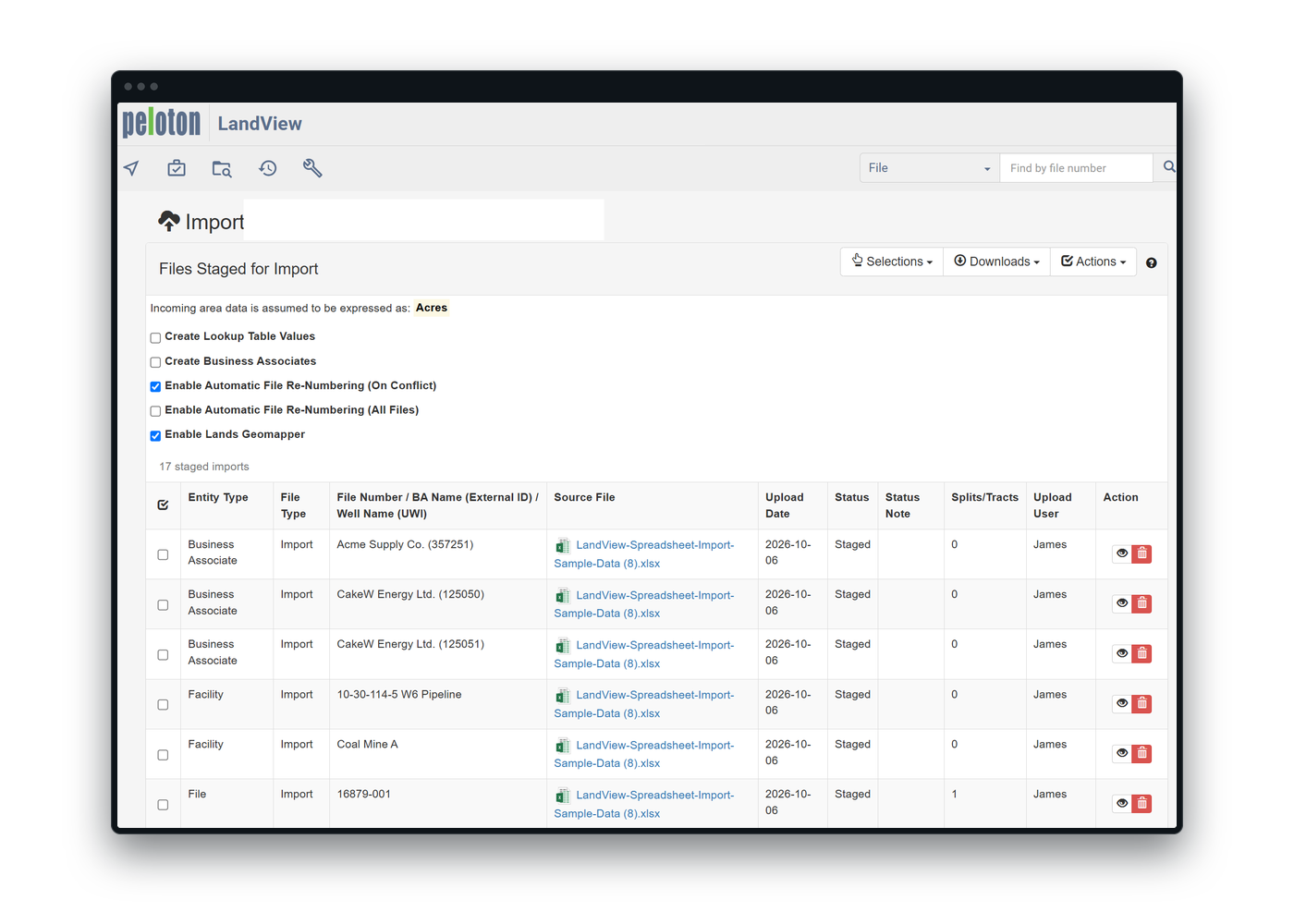The width and height of the screenshot is (1294, 924).
Task: Open the Coal Mine A source spreadsheet link
Action: pos(644,754)
